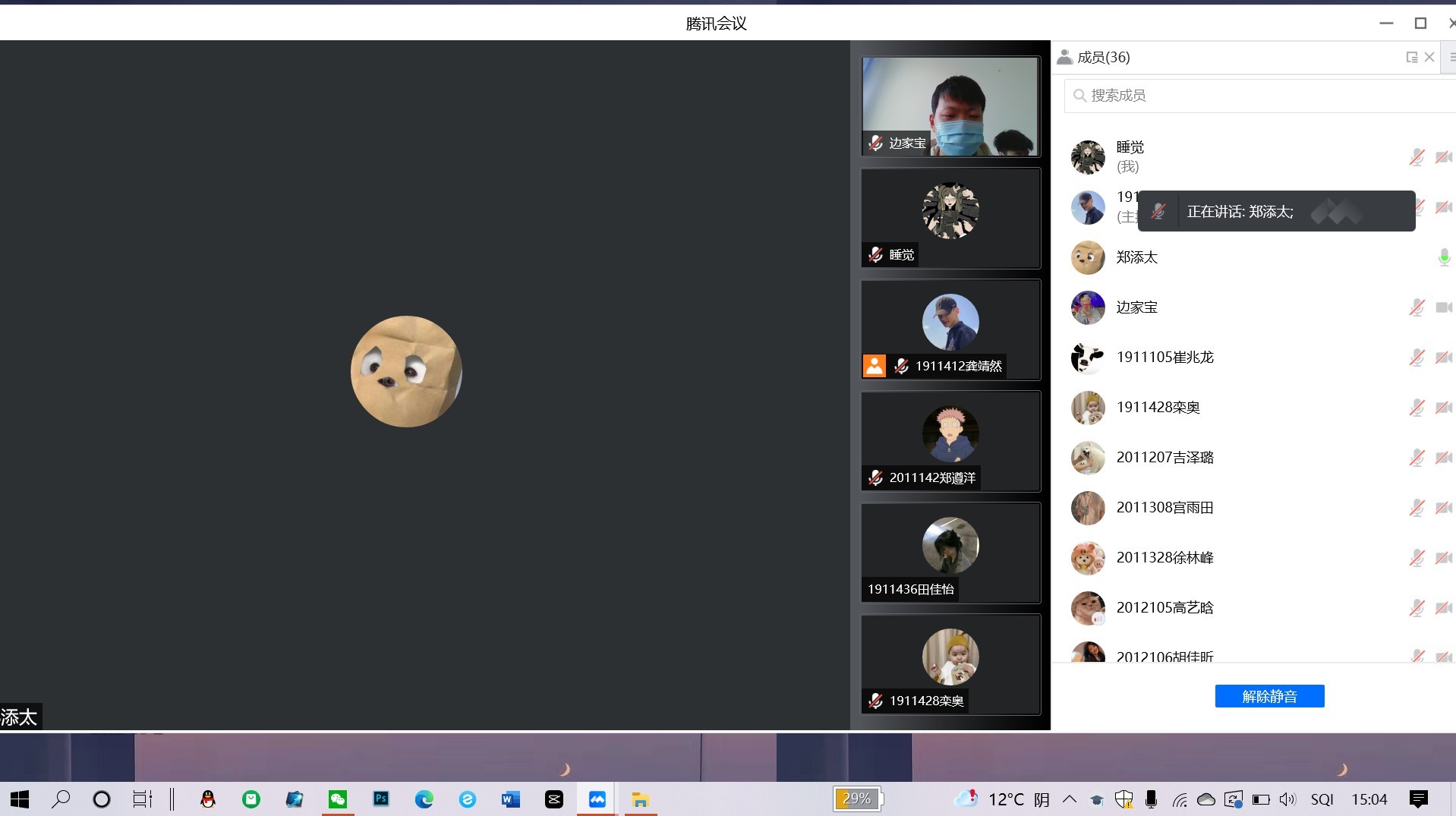Toggle microphone icon for 睡觉 (我)
Image resolution: width=1456 pixels, height=816 pixels.
click(1417, 157)
